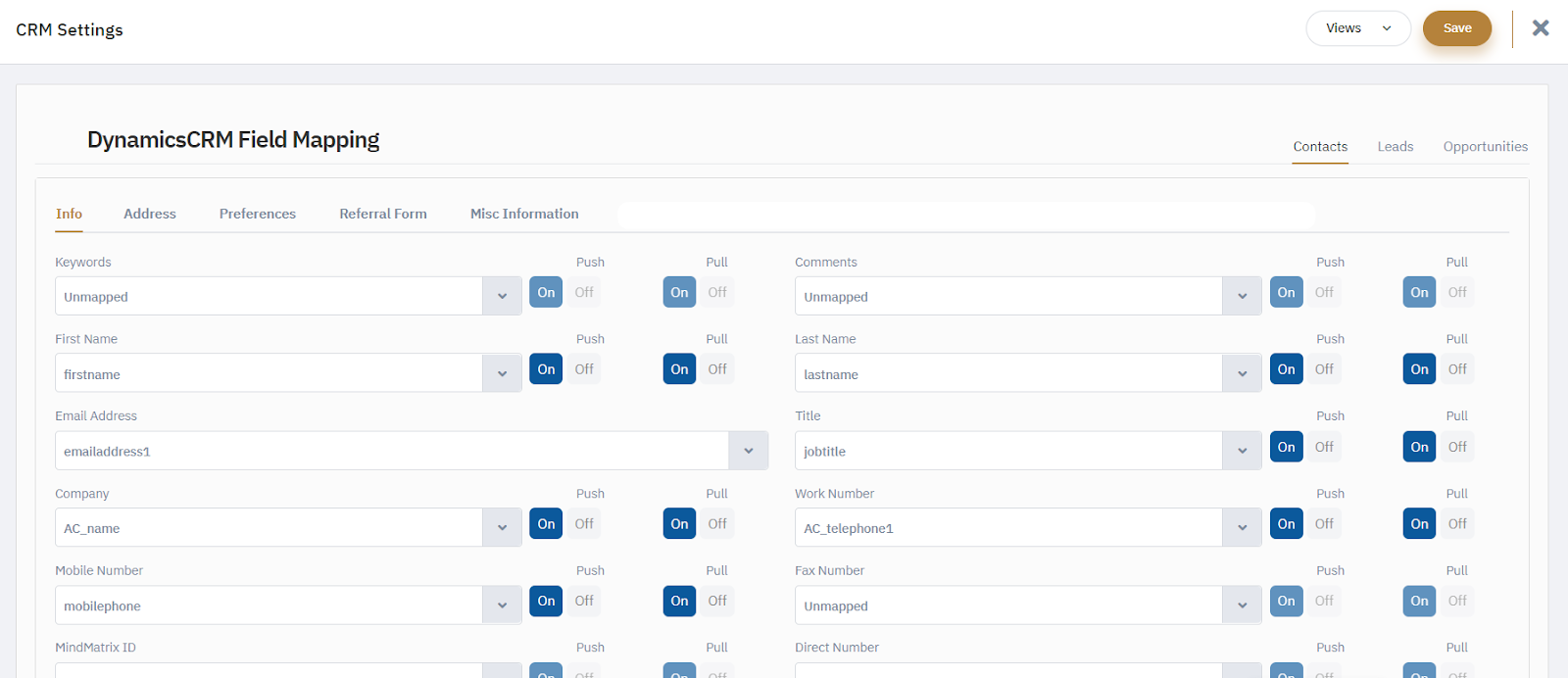Screen dimensions: 1568x678
Task: Set First Name Push to On
Action: point(546,369)
